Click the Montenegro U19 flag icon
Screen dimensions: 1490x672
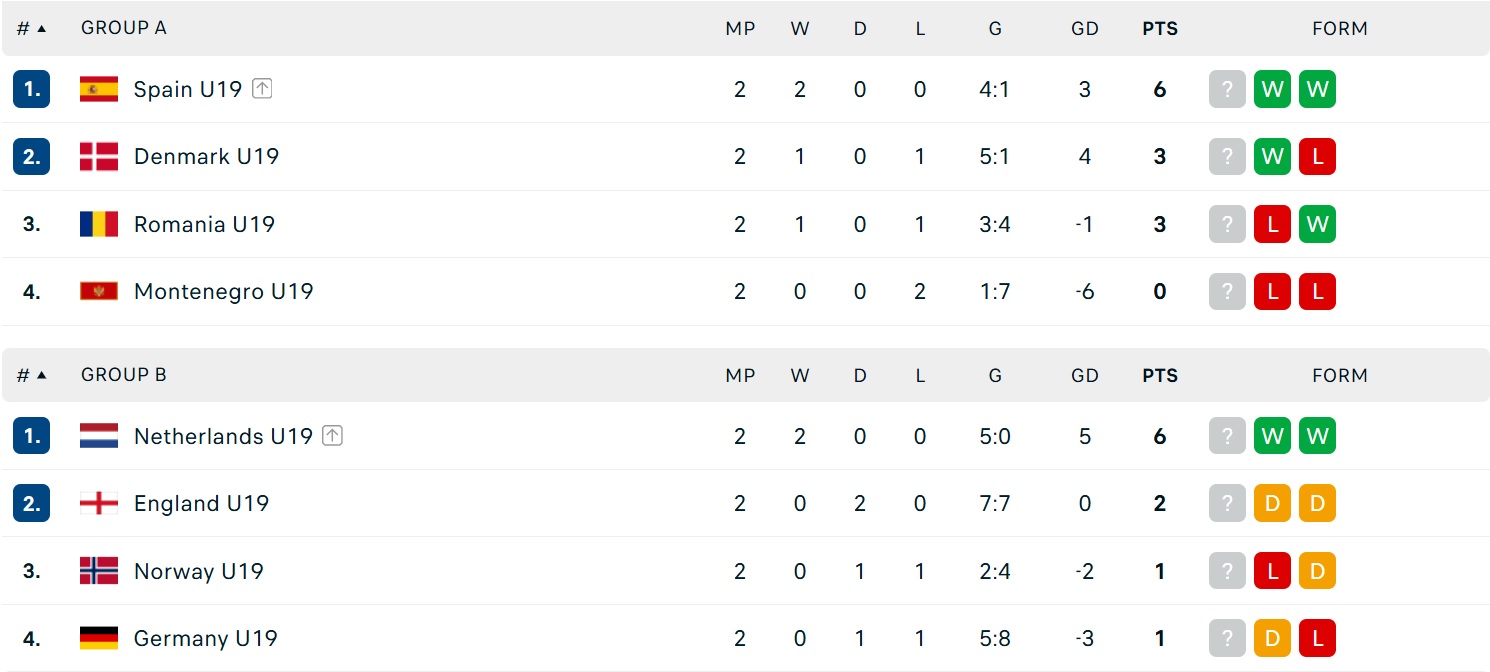(x=99, y=291)
